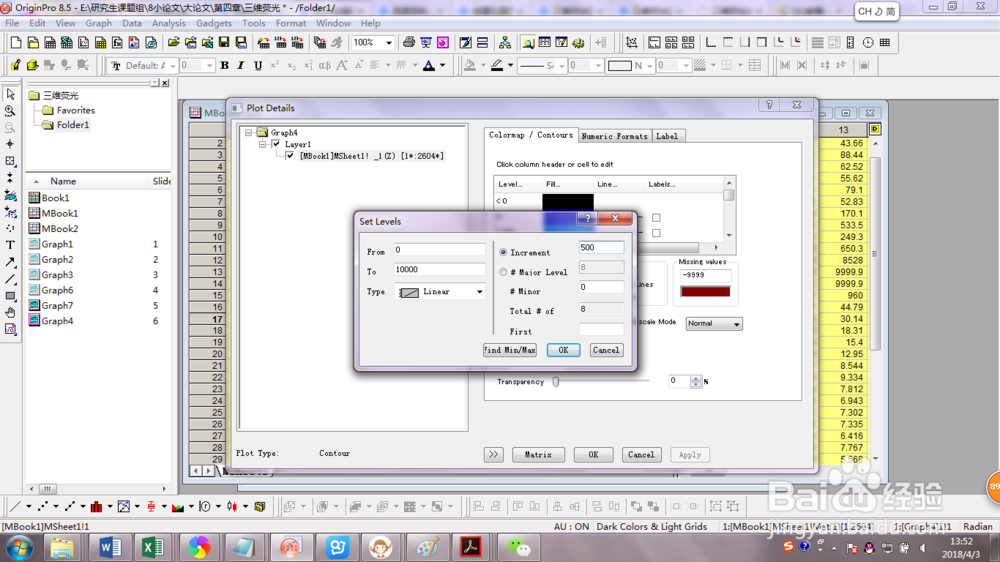Expand panel with the >> button
This screenshot has width=1000, height=562.
(x=494, y=455)
